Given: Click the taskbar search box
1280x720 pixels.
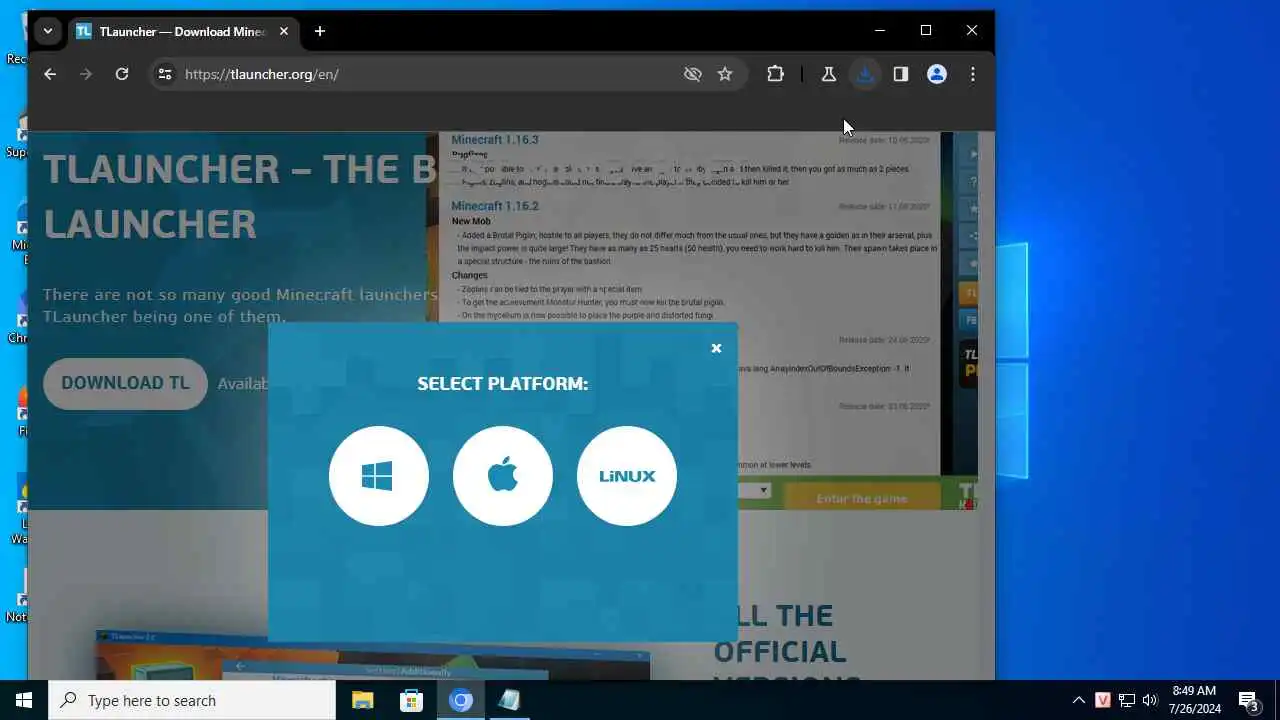Looking at the screenshot, I should tap(192, 700).
